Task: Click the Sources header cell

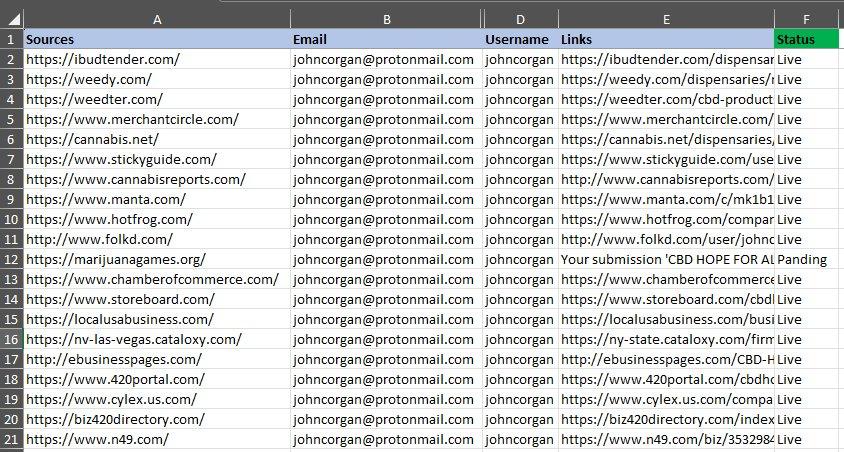Action: pyautogui.click(x=157, y=39)
